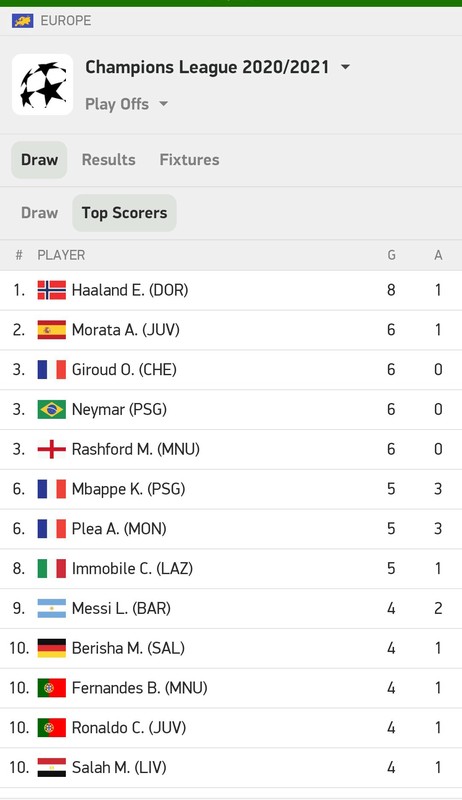Click Argentina flag beside Messi
Screen dimensions: 462x800
point(52,608)
